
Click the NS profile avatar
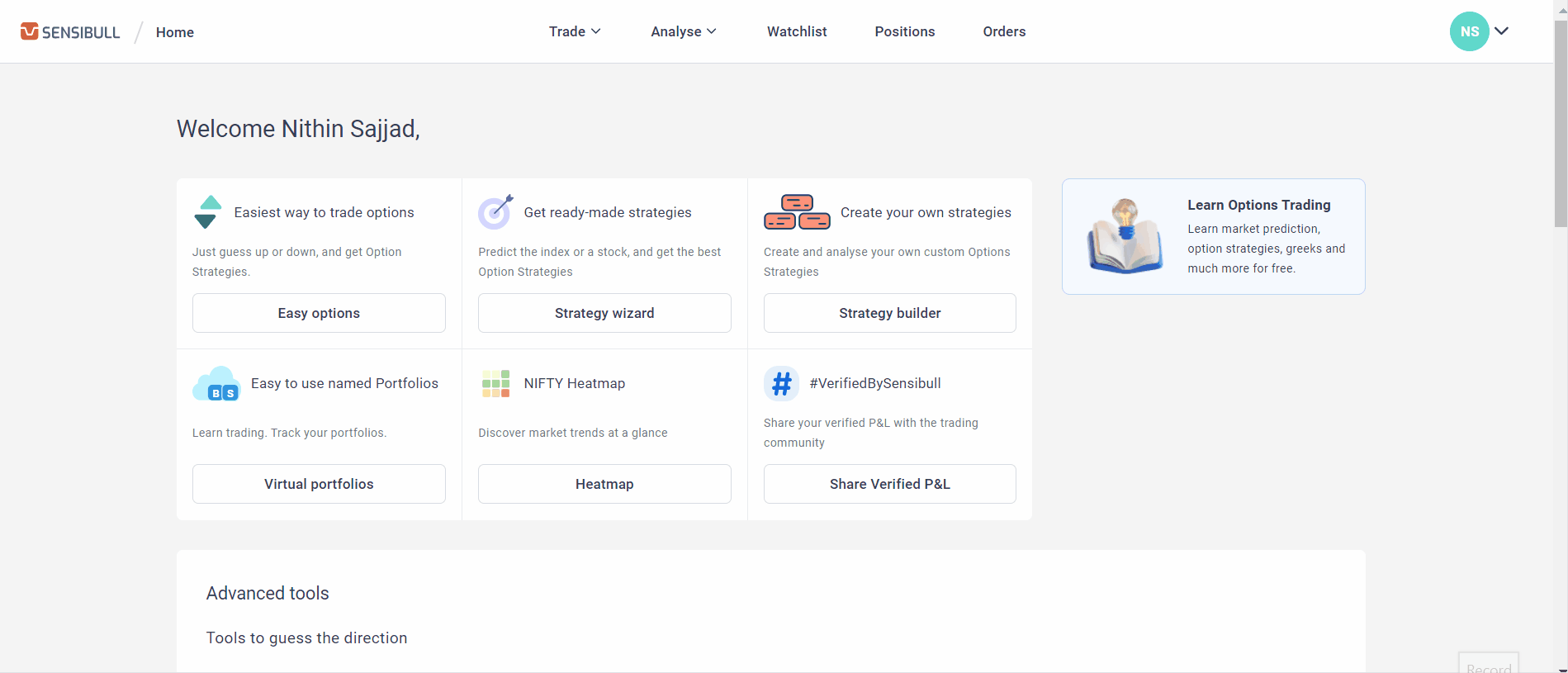pos(1469,31)
